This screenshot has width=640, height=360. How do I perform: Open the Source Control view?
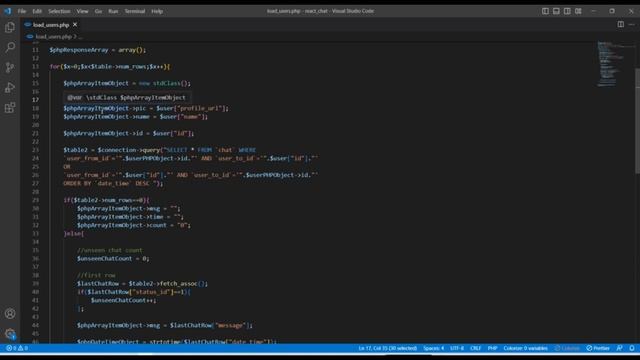tap(10, 67)
